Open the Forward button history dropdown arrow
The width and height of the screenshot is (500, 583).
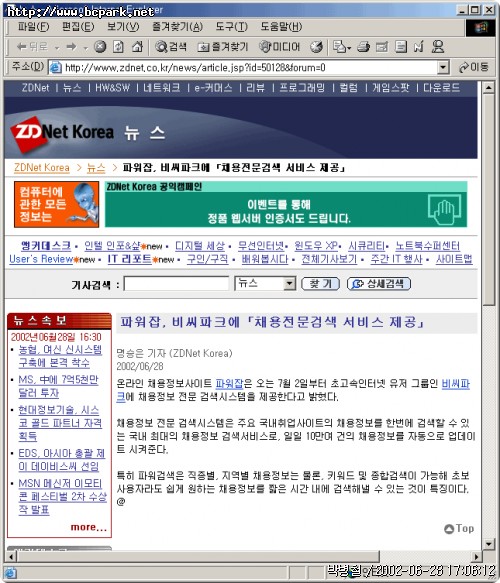[x=86, y=48]
